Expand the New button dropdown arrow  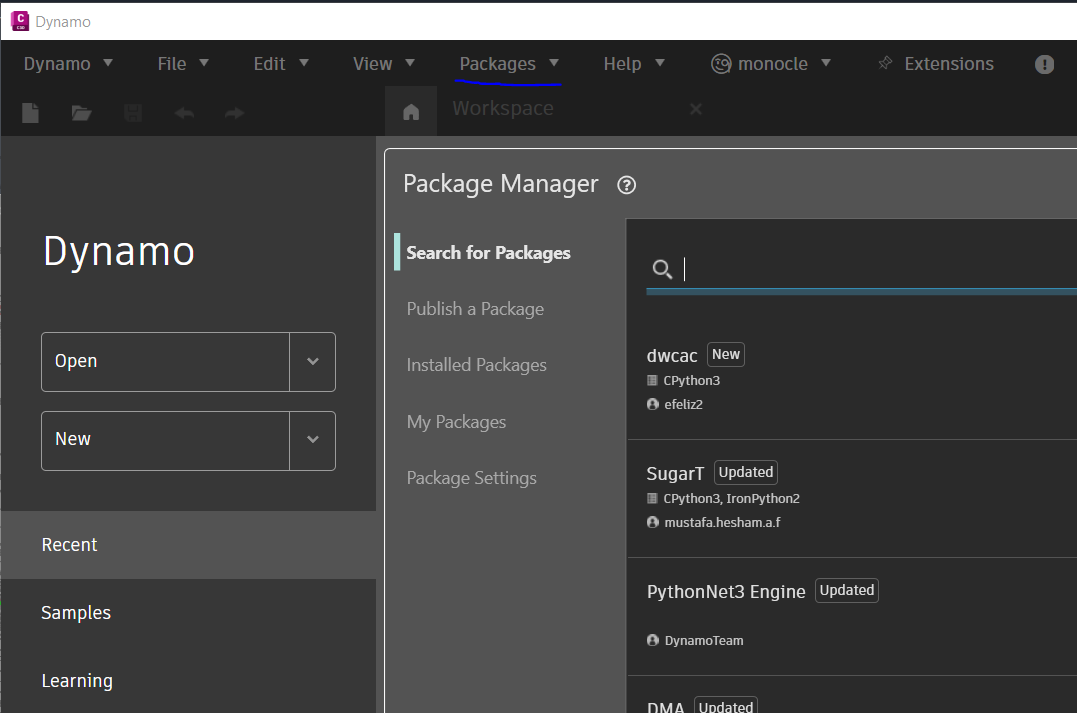312,440
